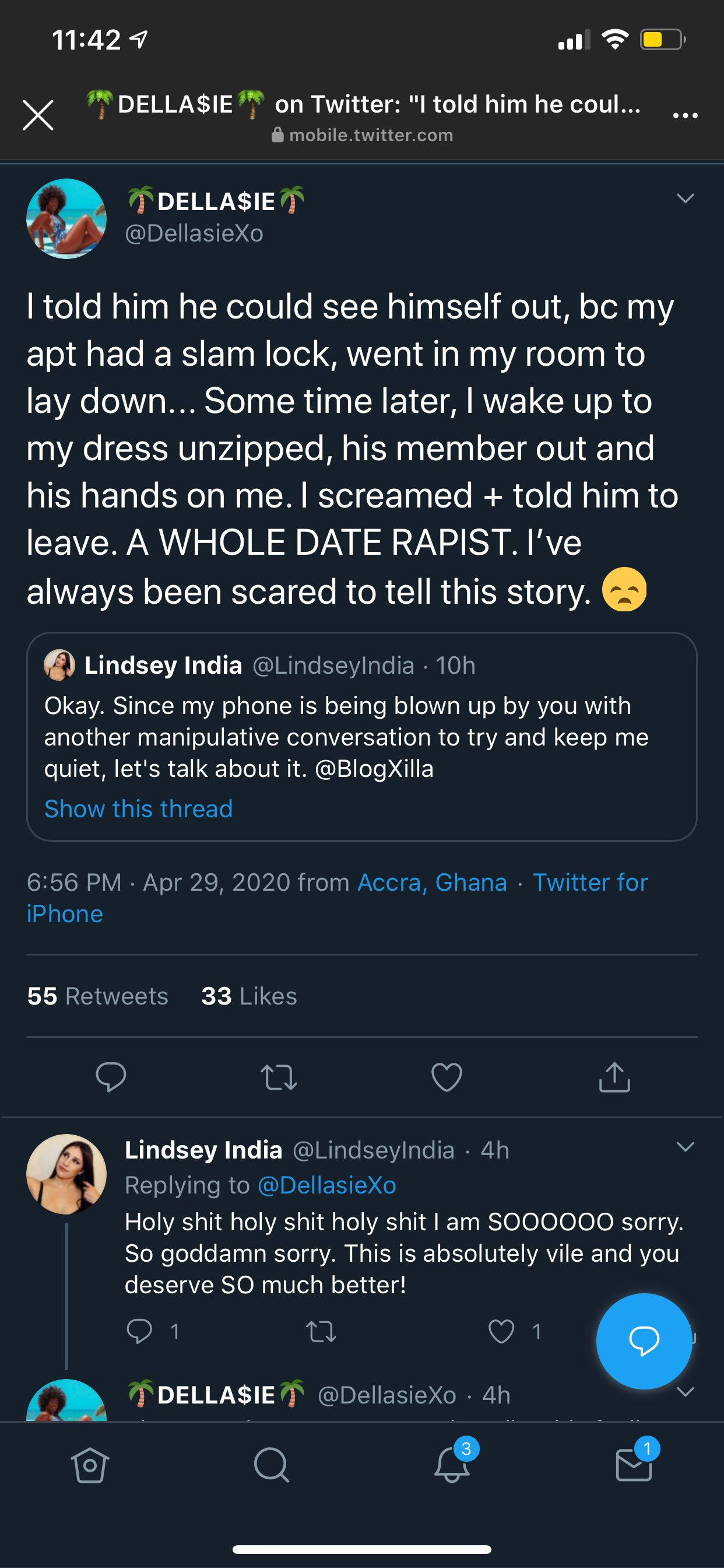
Task: Like the main tweet with heart icon
Action: point(447,1076)
